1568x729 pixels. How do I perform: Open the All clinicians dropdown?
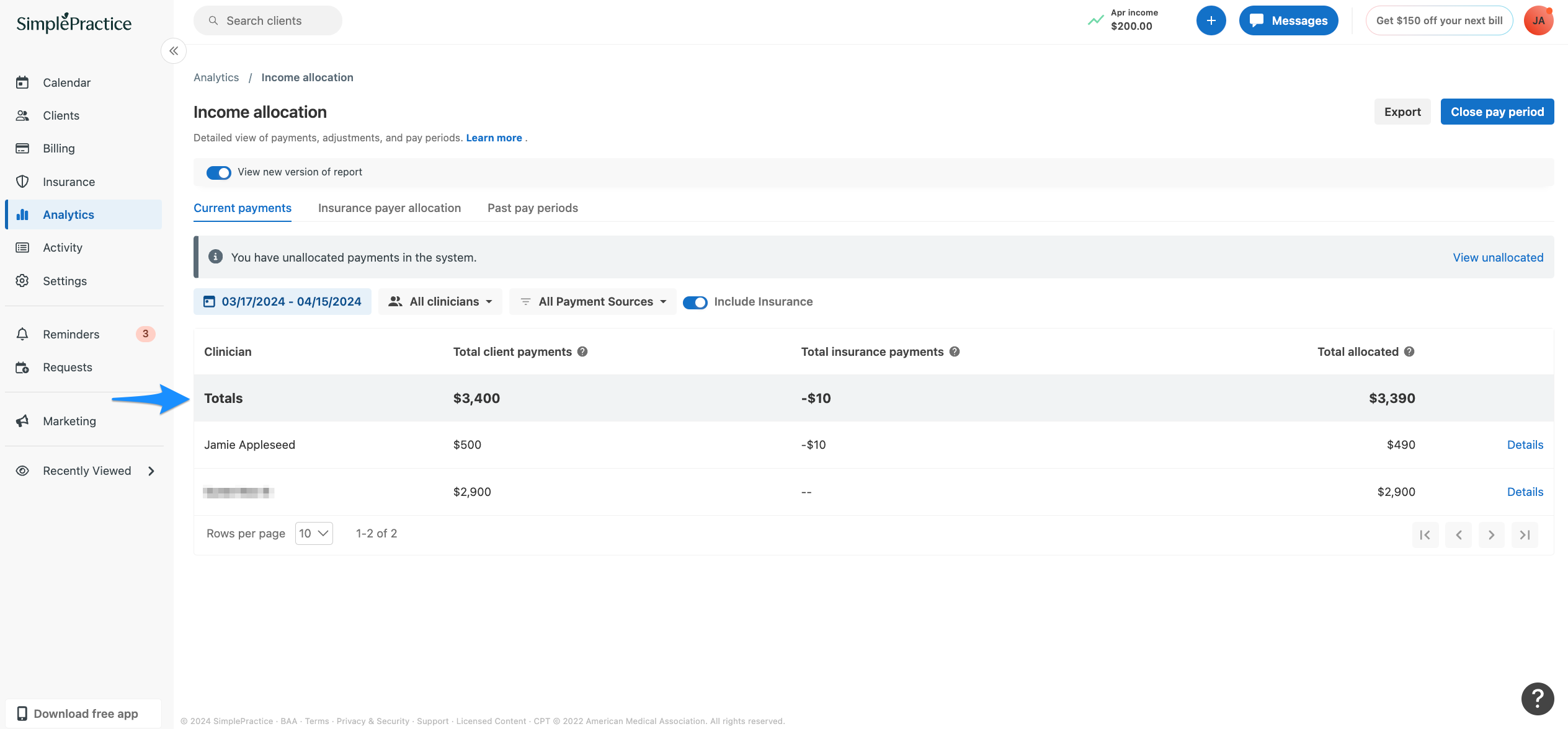pyautogui.click(x=440, y=301)
